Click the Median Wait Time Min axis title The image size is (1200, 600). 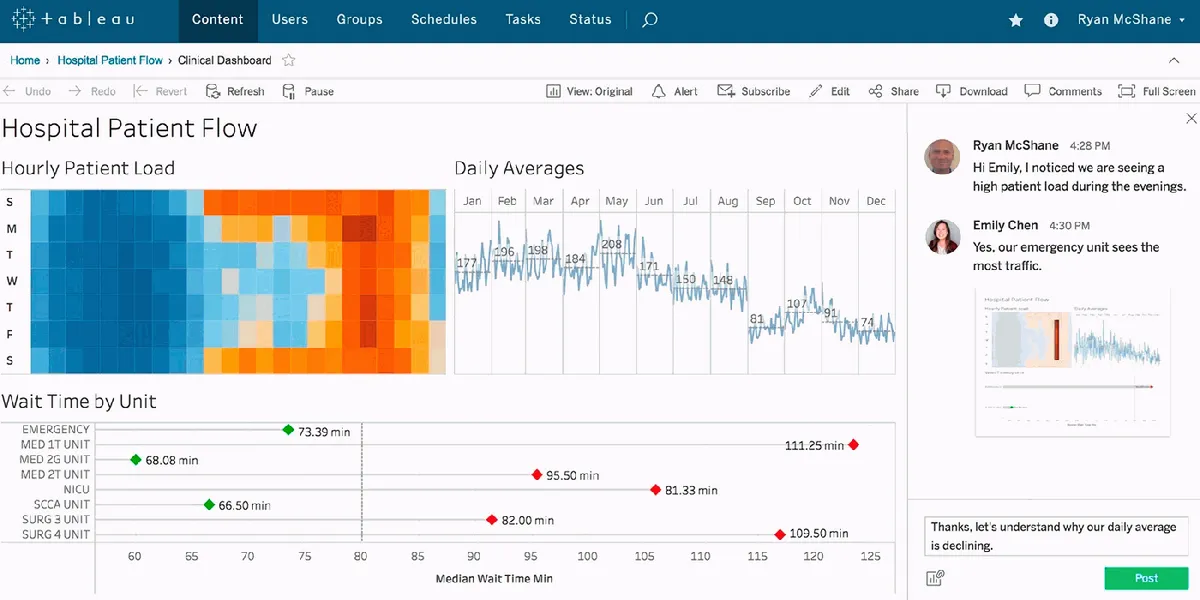(494, 578)
